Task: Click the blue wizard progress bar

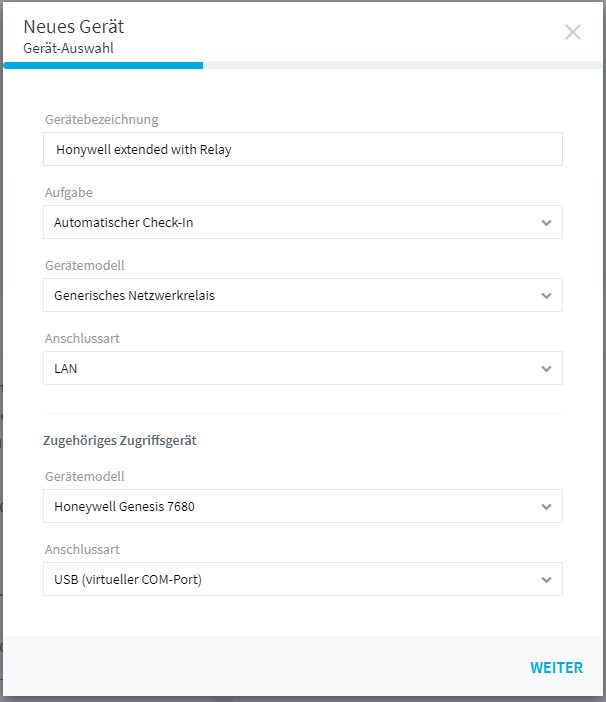Action: tap(103, 65)
